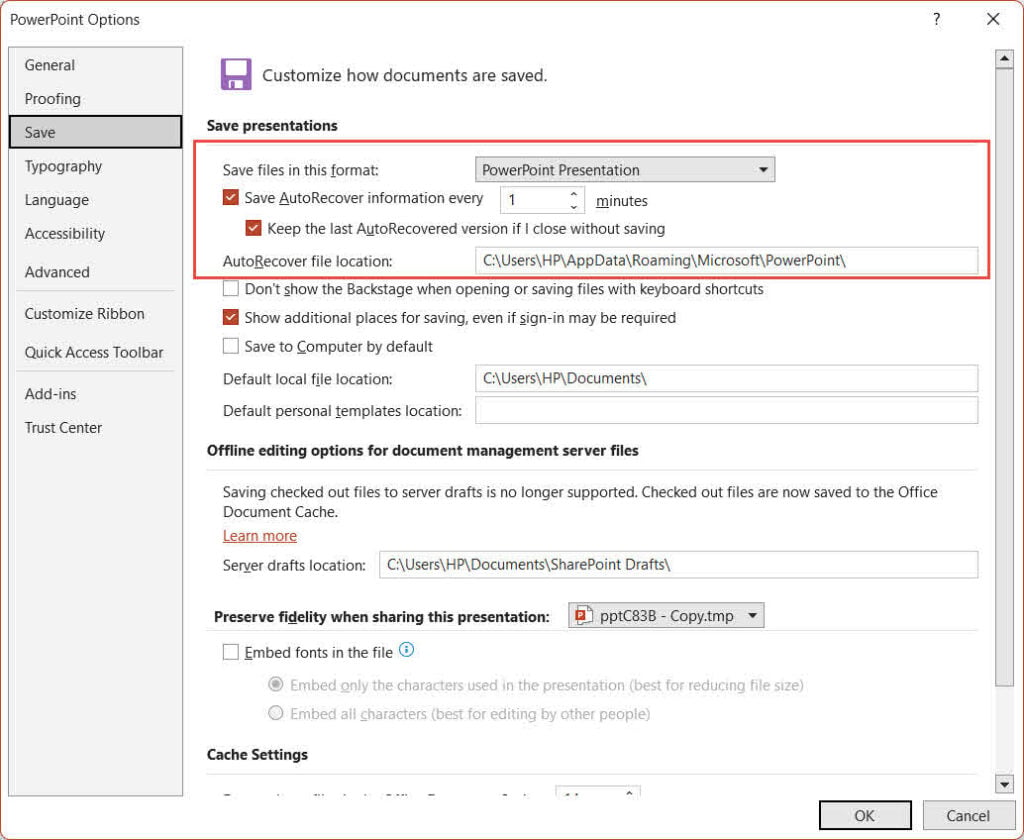
Task: Select Embed all characters radio option
Action: tap(276, 713)
